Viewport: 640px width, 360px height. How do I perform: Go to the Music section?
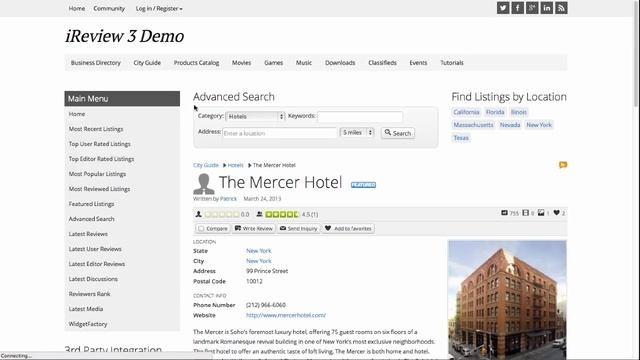[x=304, y=62]
